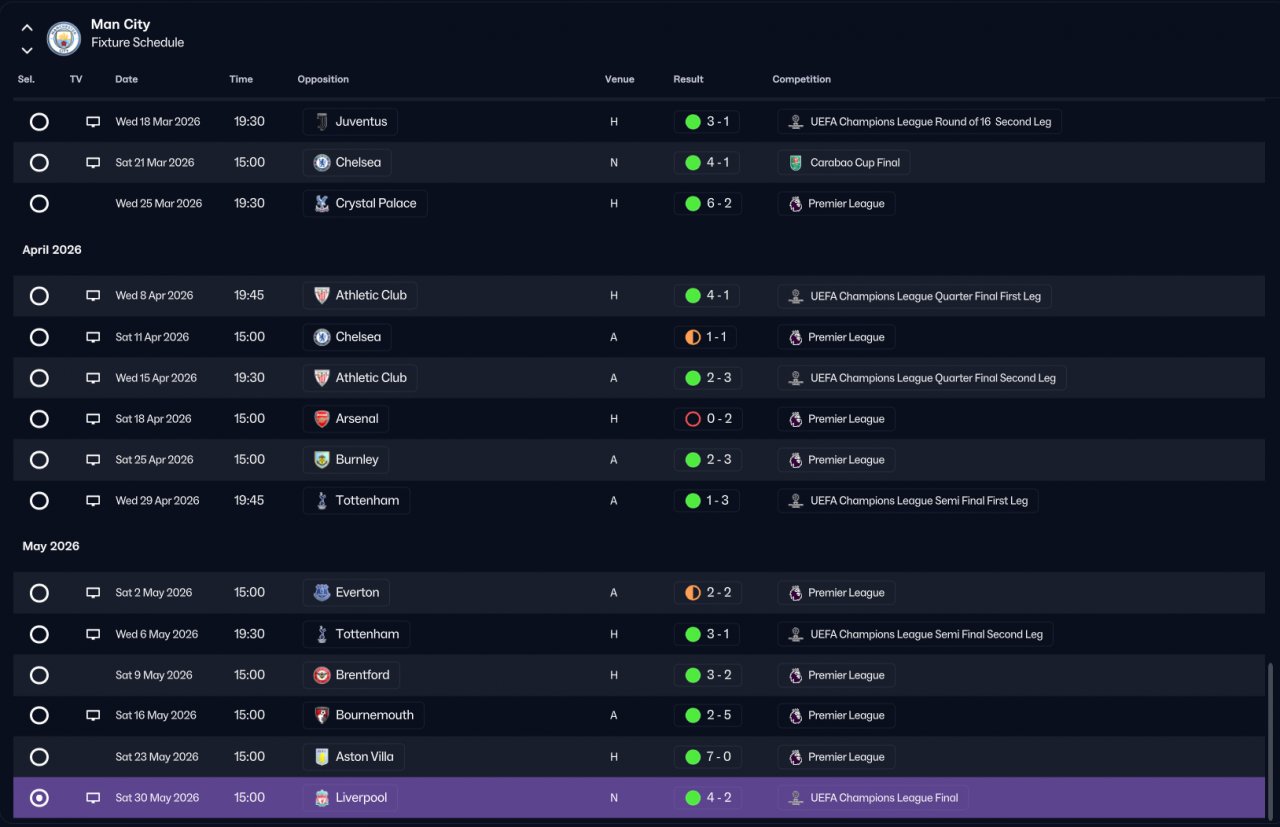
Task: Sort by the Result column header
Action: [x=688, y=79]
